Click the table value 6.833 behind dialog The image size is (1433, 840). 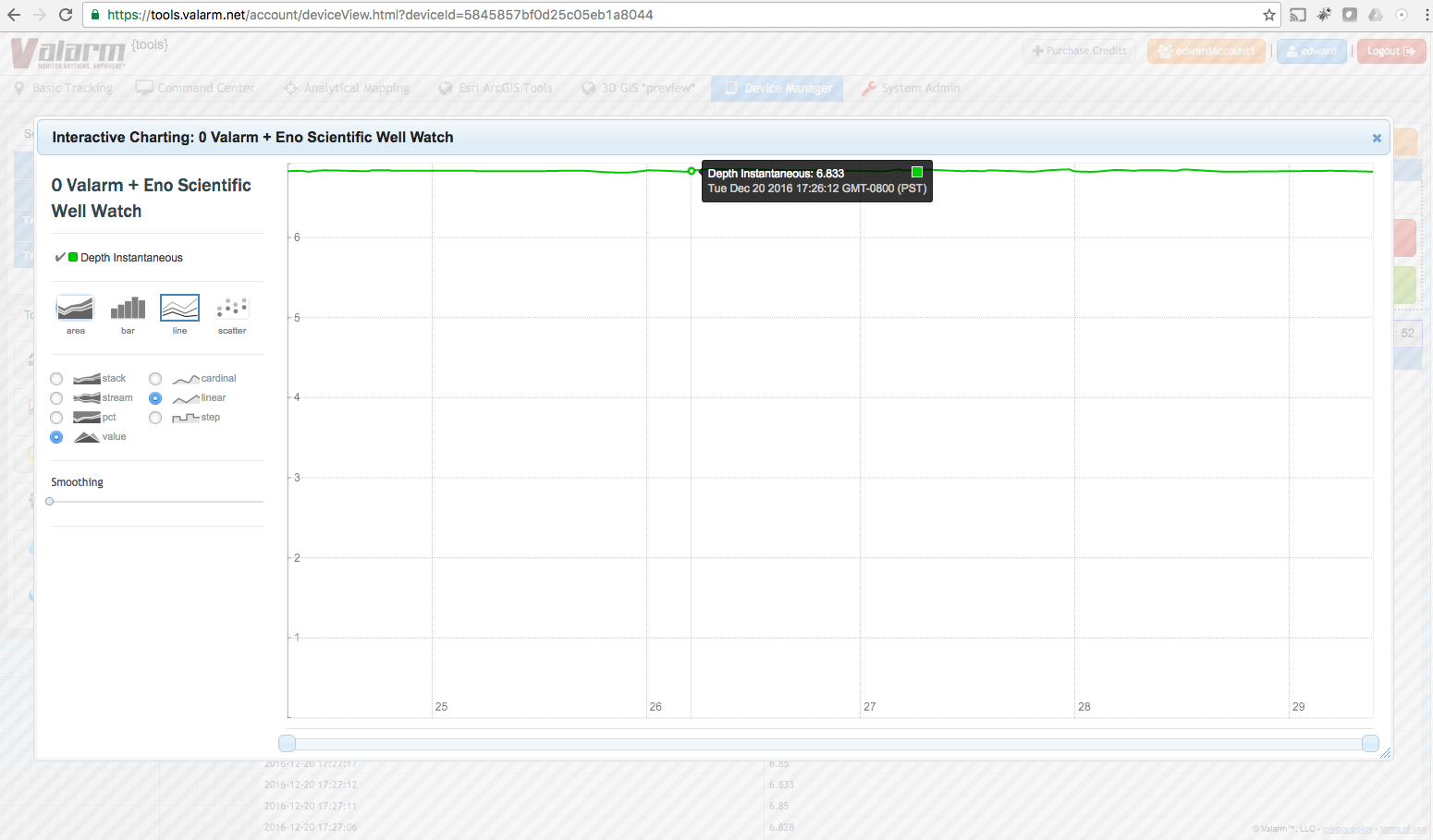781,785
